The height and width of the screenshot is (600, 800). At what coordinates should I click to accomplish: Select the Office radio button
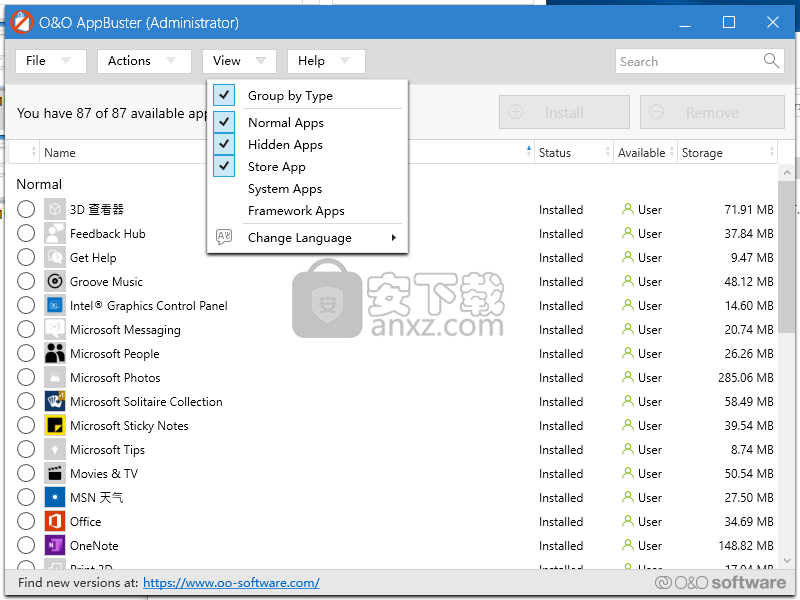(x=26, y=521)
